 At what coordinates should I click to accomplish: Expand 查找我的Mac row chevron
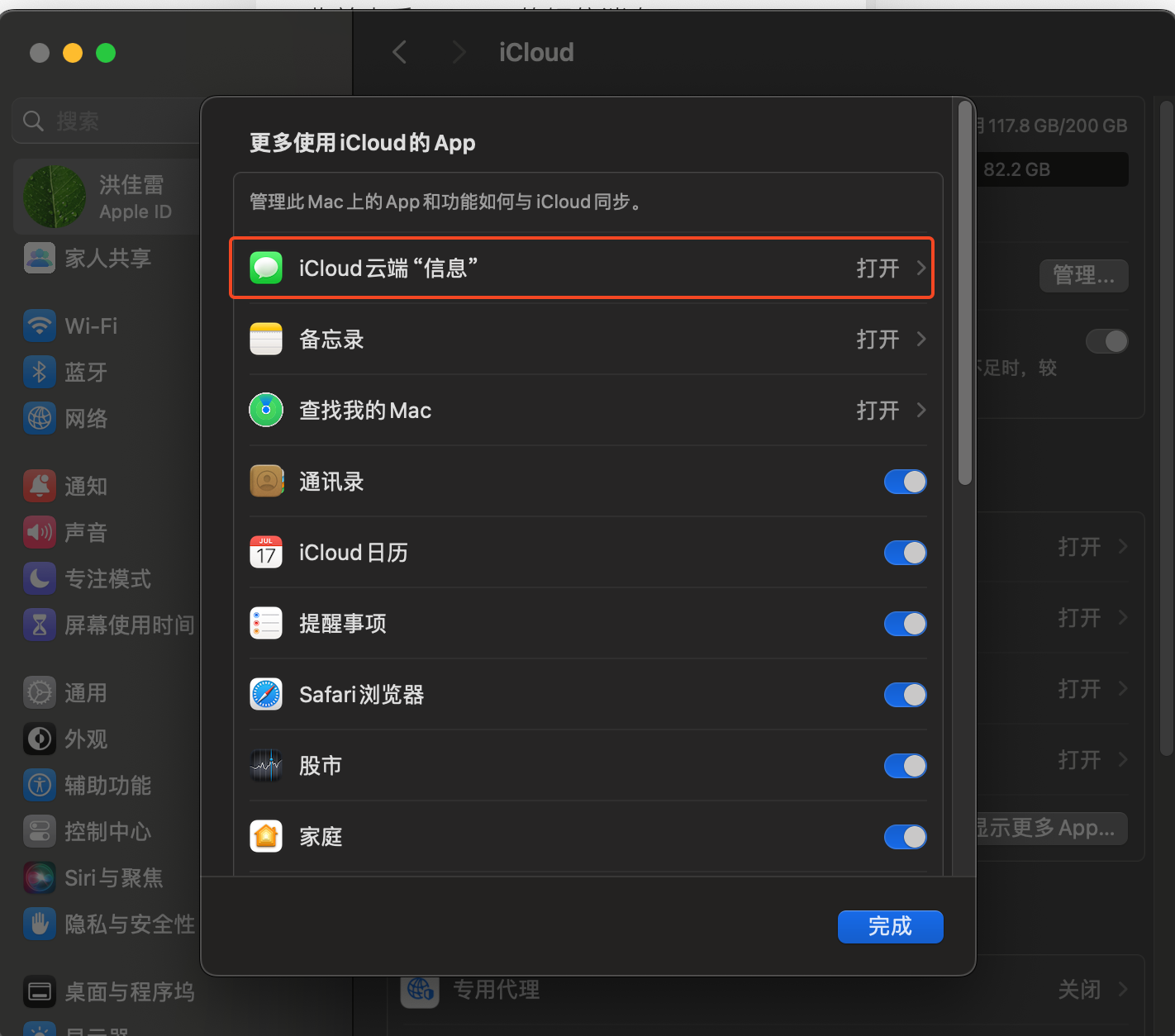pyautogui.click(x=921, y=410)
